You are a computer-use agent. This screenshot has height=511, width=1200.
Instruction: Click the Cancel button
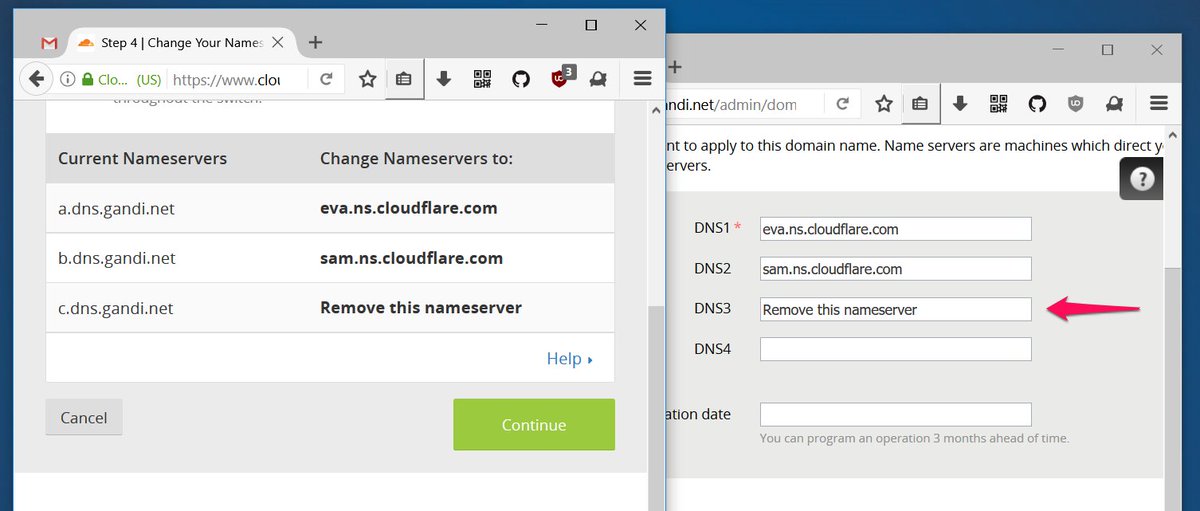point(84,417)
